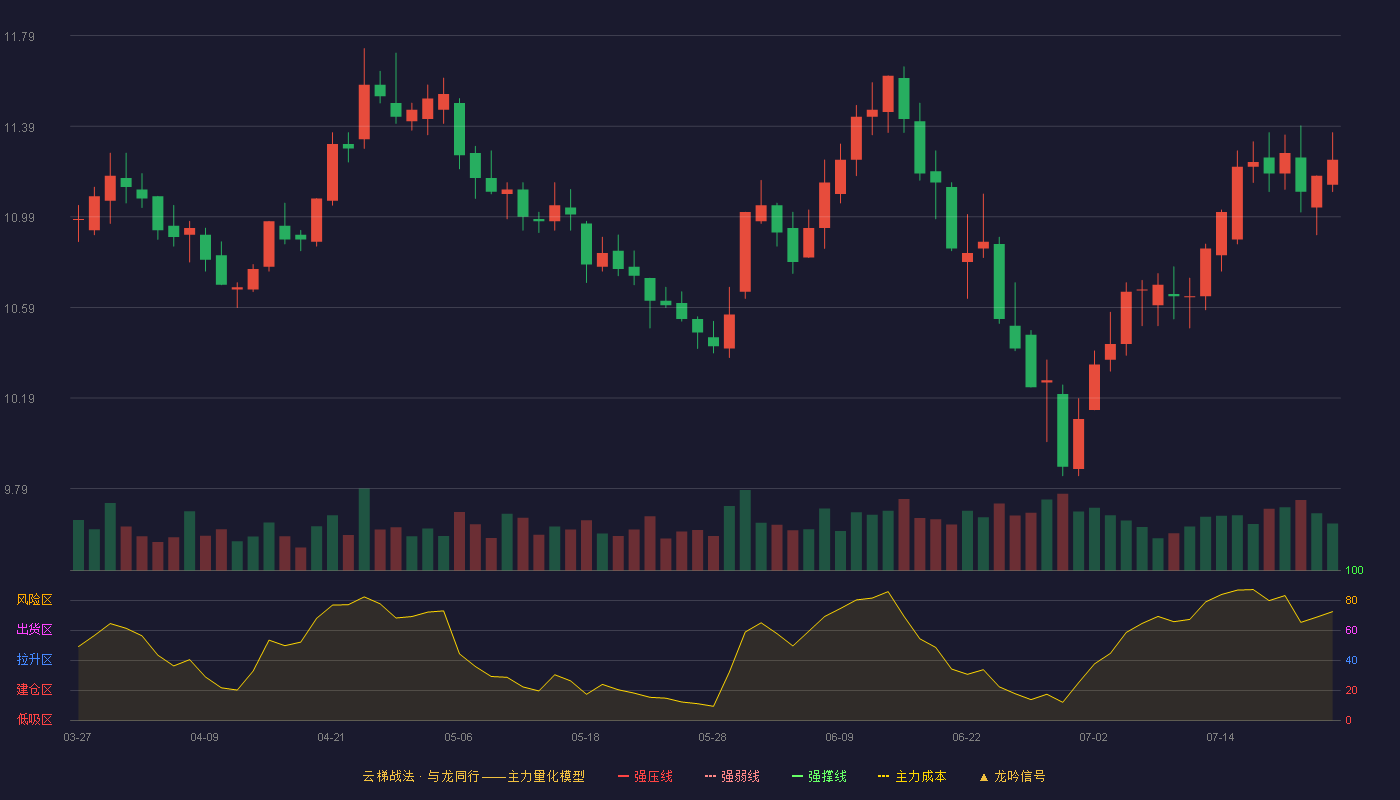This screenshot has width=1400, height=800.
Task: Click the 11.79 price axis label
Action: (x=19, y=37)
